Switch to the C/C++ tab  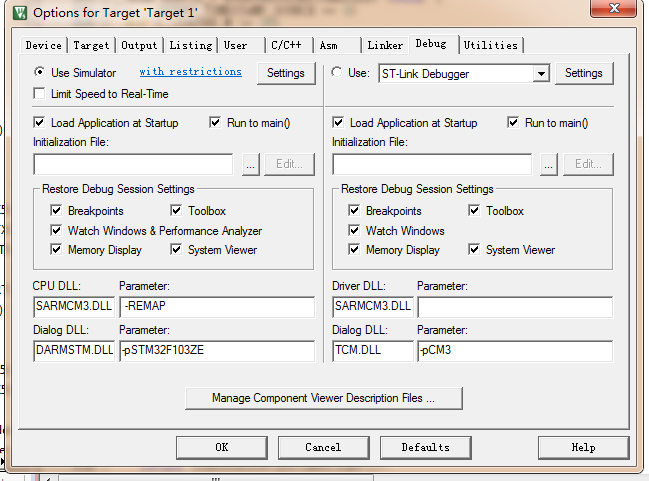pos(289,45)
